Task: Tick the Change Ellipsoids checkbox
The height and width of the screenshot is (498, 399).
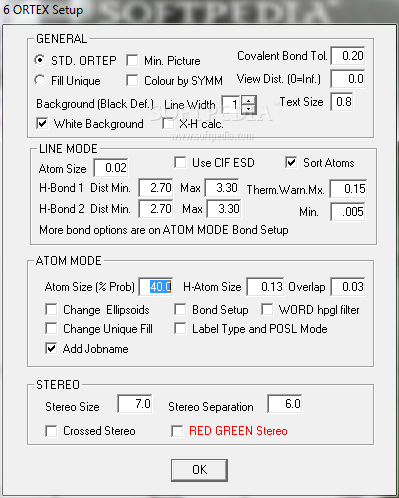Action: [x=51, y=309]
